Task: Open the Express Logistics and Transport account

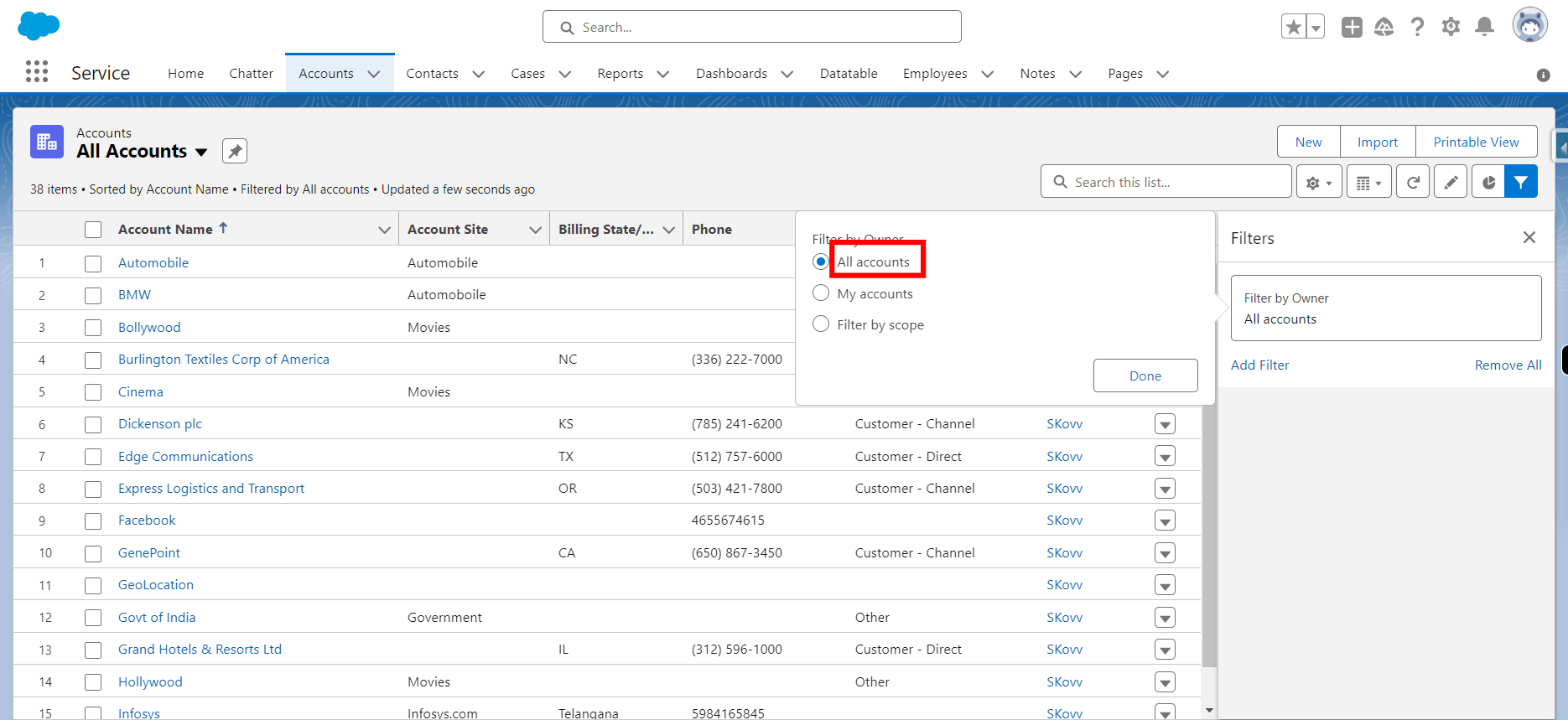Action: [x=211, y=489]
